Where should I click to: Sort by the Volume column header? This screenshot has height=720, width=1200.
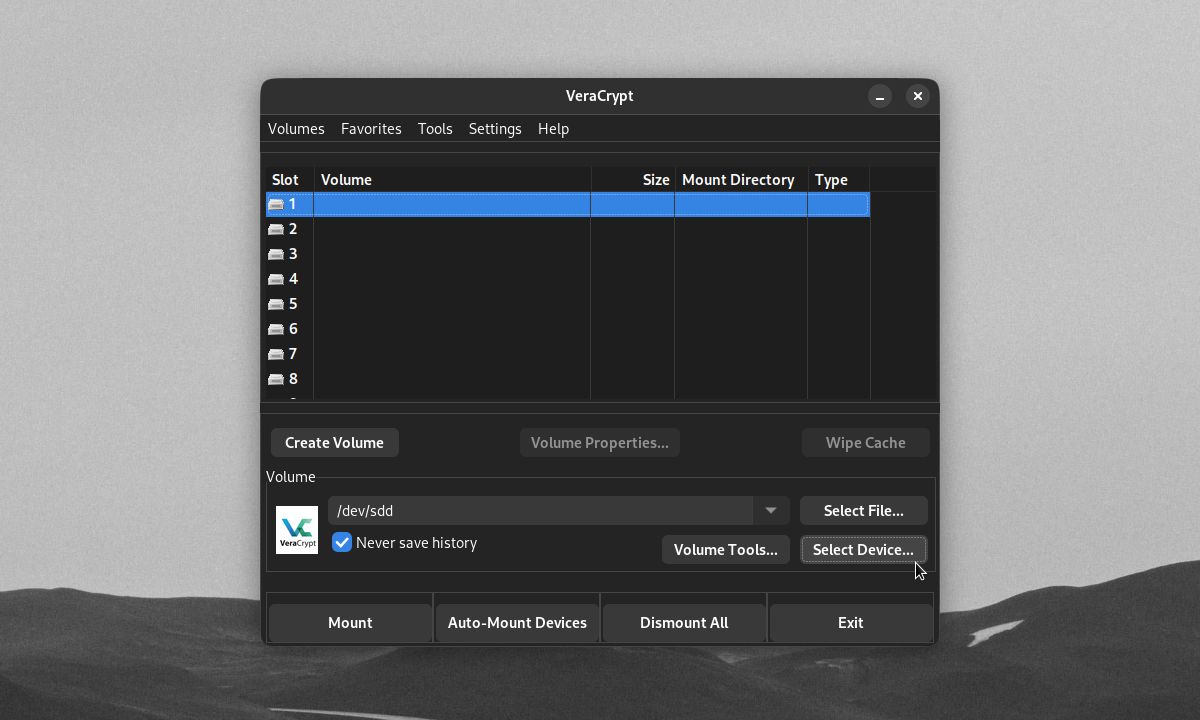452,180
